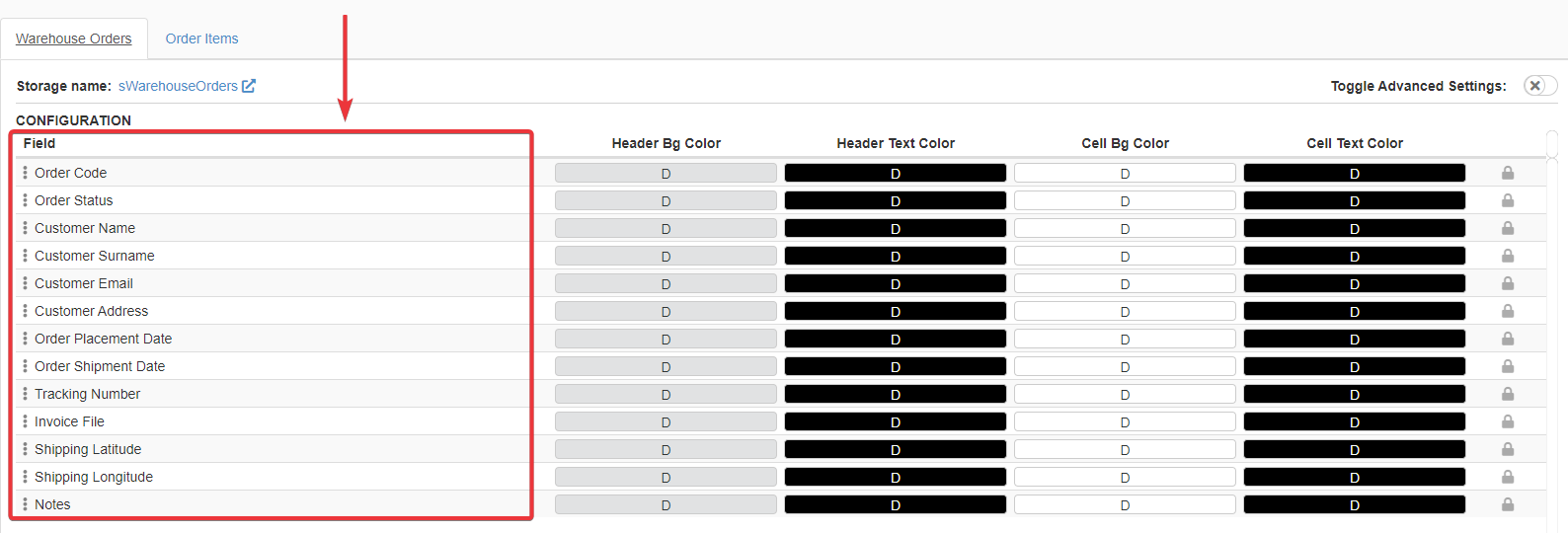Screen dimensions: 1568x533
Task: Choose Cell Bg Color for Notes
Action: [1125, 504]
